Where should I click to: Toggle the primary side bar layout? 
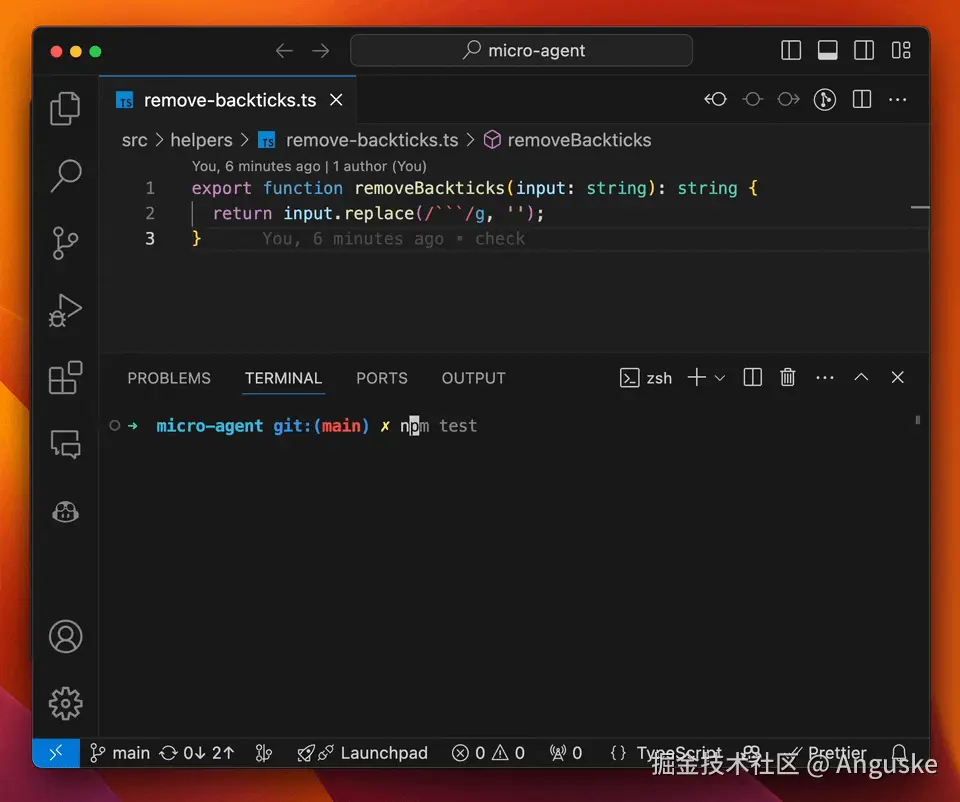point(791,50)
